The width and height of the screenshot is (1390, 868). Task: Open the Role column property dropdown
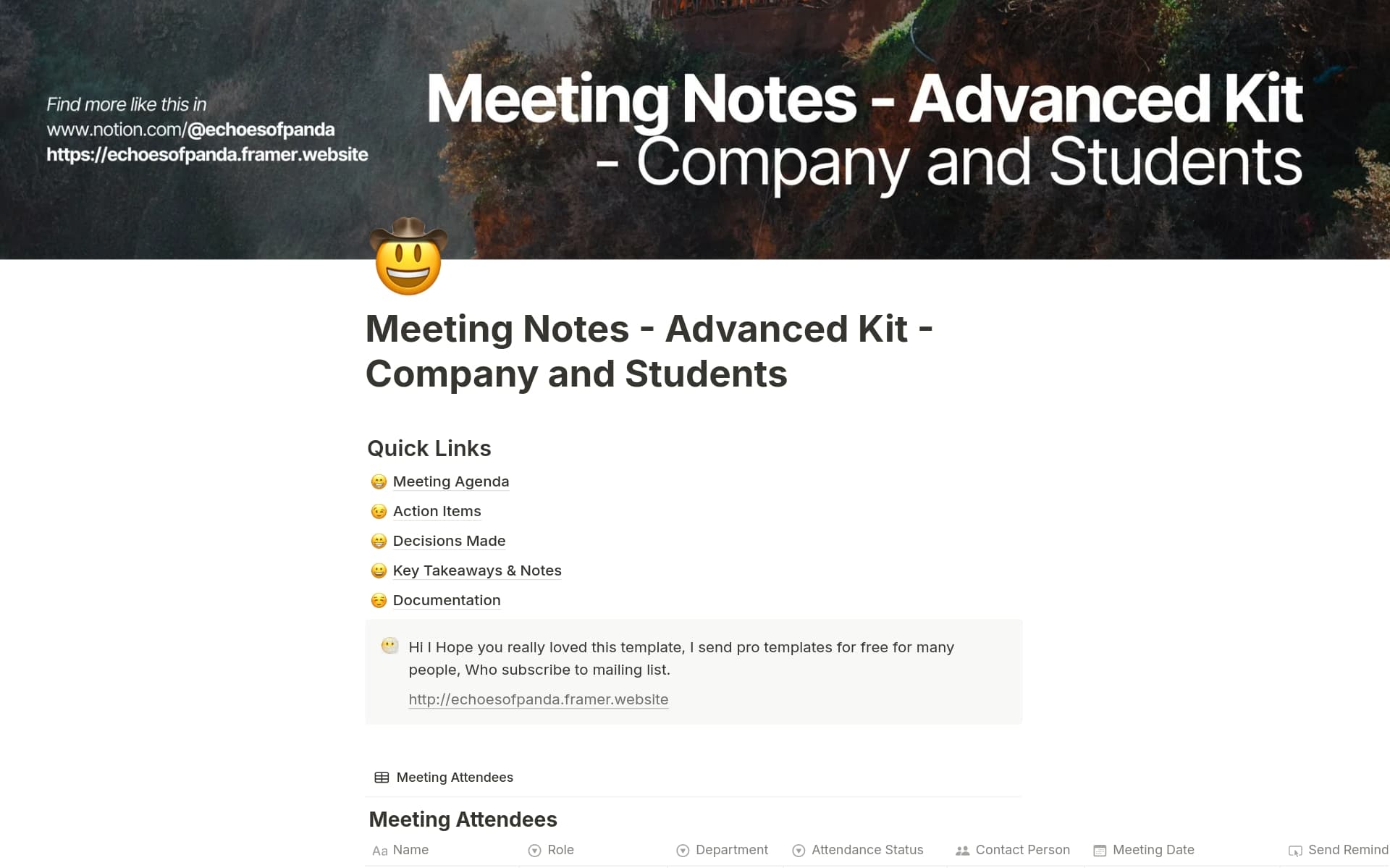[534, 851]
